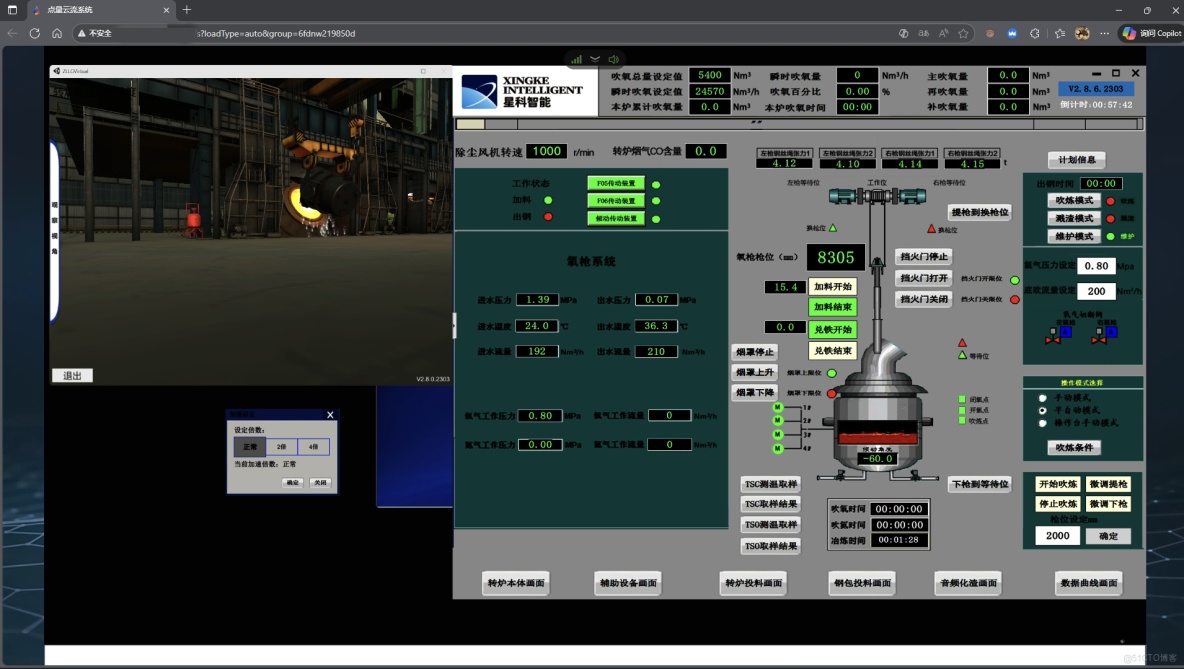Click the 枪位设定 input field showing 2000
The width and height of the screenshot is (1184, 669).
point(1057,536)
